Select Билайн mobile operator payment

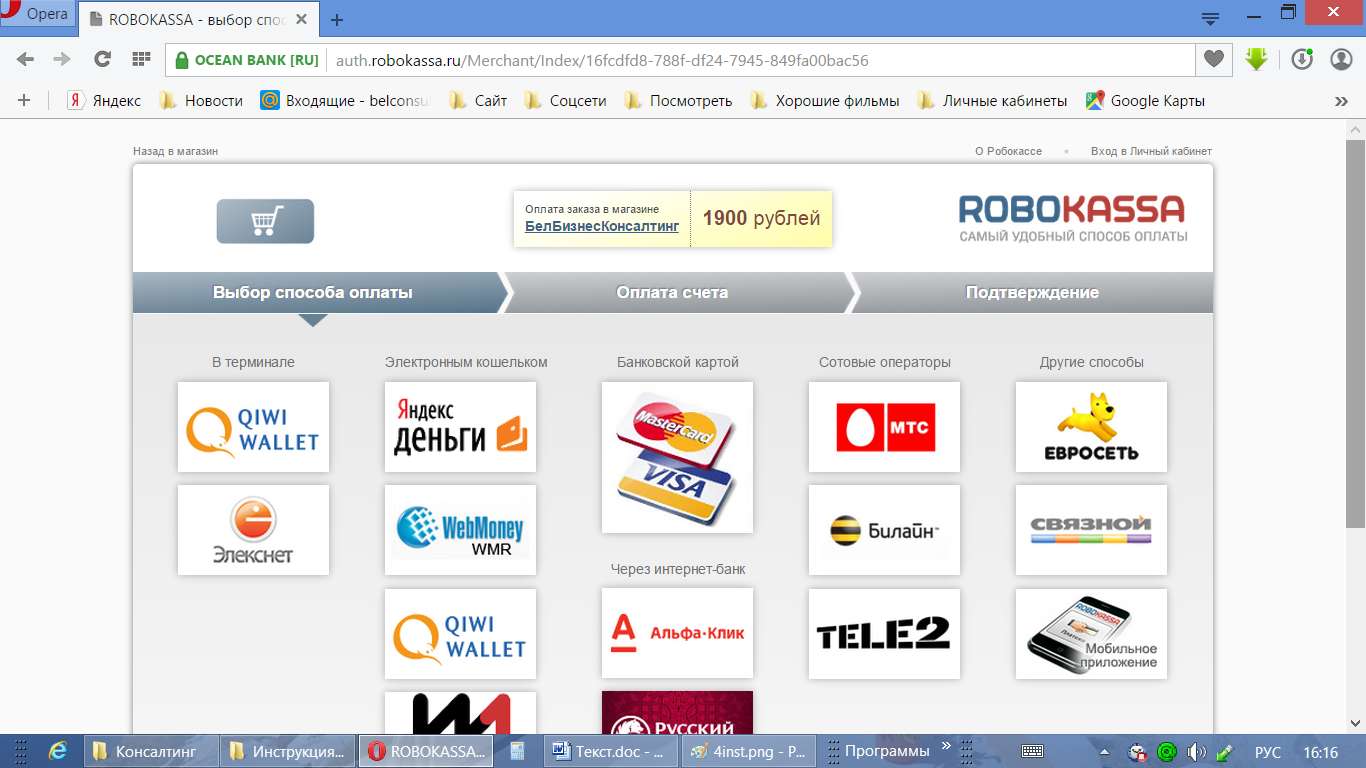[x=884, y=530]
